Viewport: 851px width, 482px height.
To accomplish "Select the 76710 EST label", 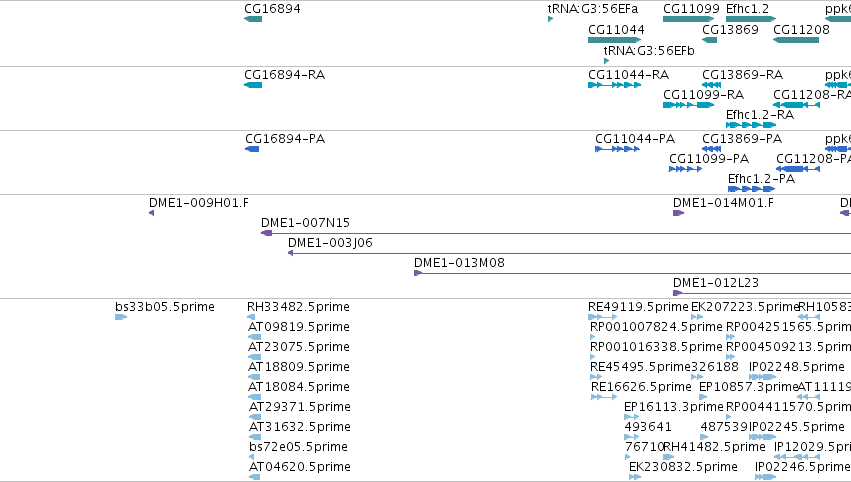I will [x=645, y=448].
